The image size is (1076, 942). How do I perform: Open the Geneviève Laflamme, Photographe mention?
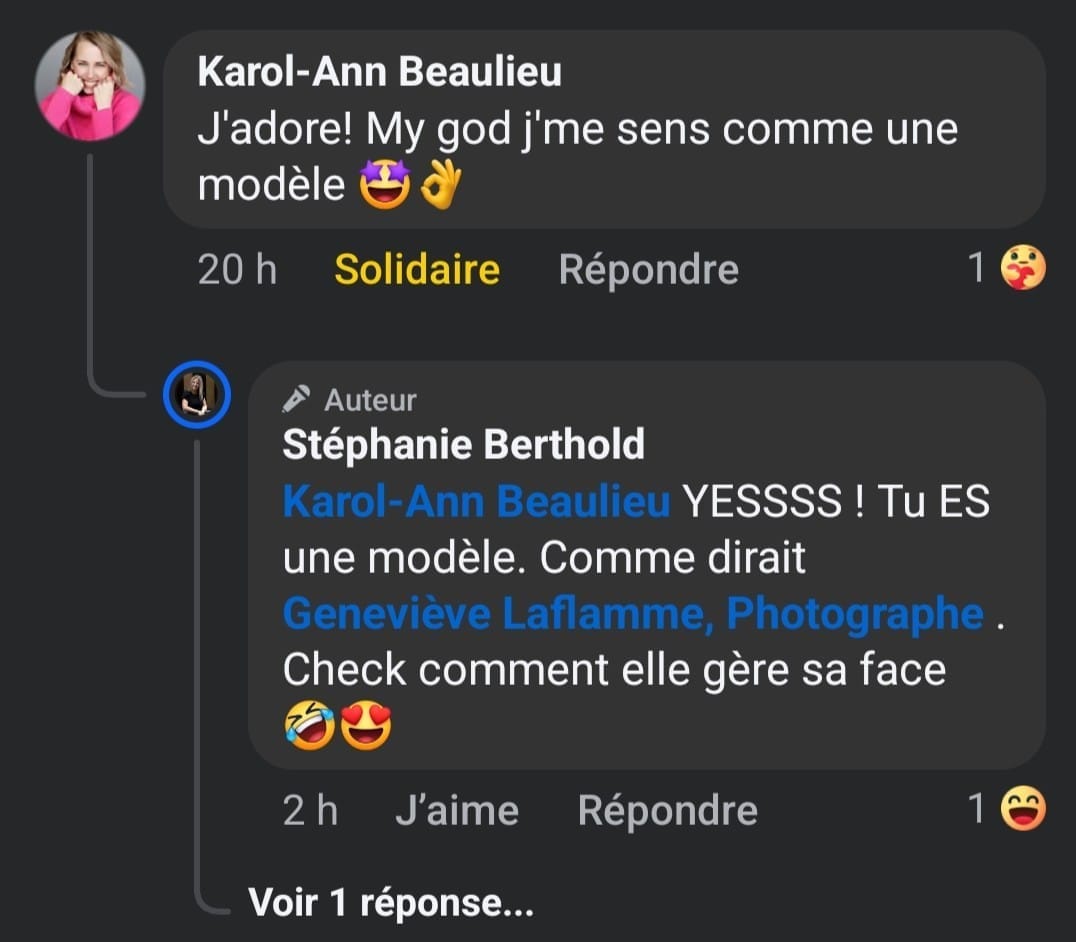click(x=633, y=613)
